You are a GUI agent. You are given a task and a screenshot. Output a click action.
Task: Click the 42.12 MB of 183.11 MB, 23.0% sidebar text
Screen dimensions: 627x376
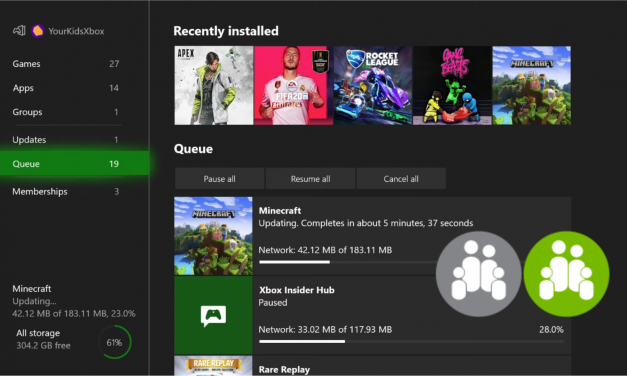[74, 313]
